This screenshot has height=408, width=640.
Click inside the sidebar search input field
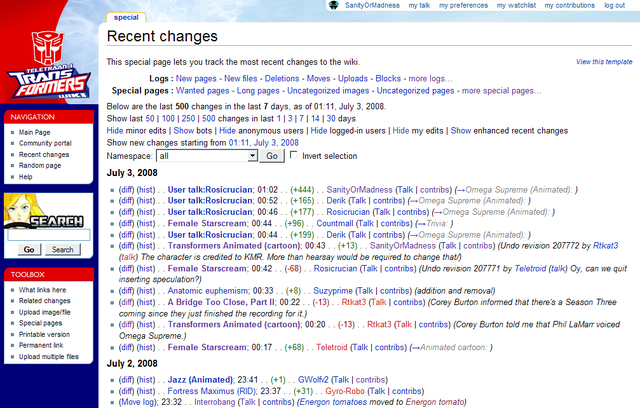point(49,235)
